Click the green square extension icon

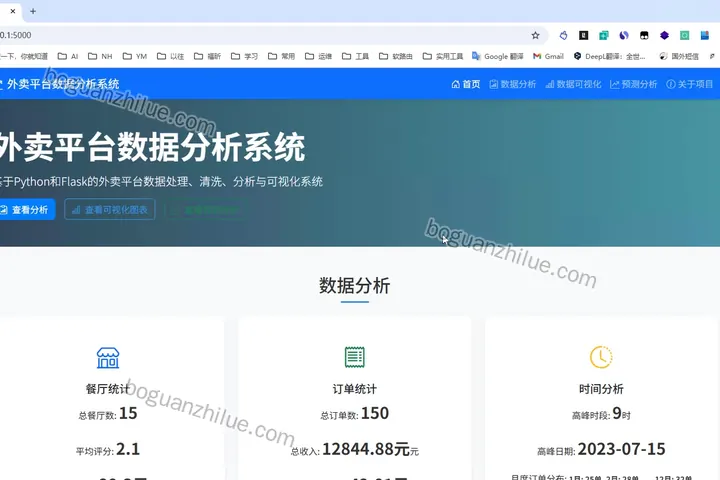point(685,35)
